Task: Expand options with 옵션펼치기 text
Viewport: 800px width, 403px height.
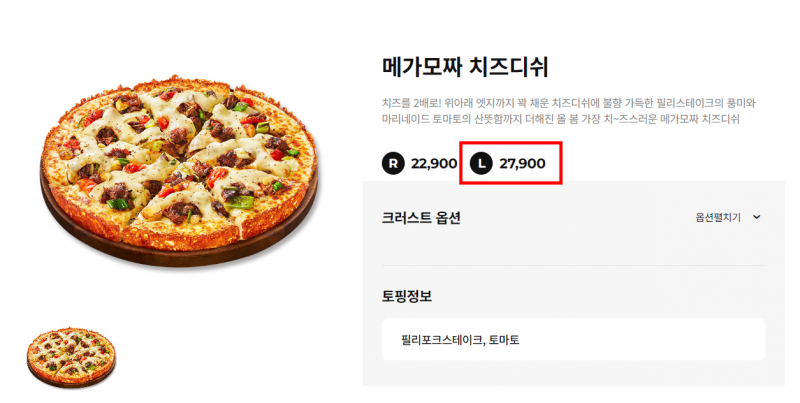Action: coord(718,217)
